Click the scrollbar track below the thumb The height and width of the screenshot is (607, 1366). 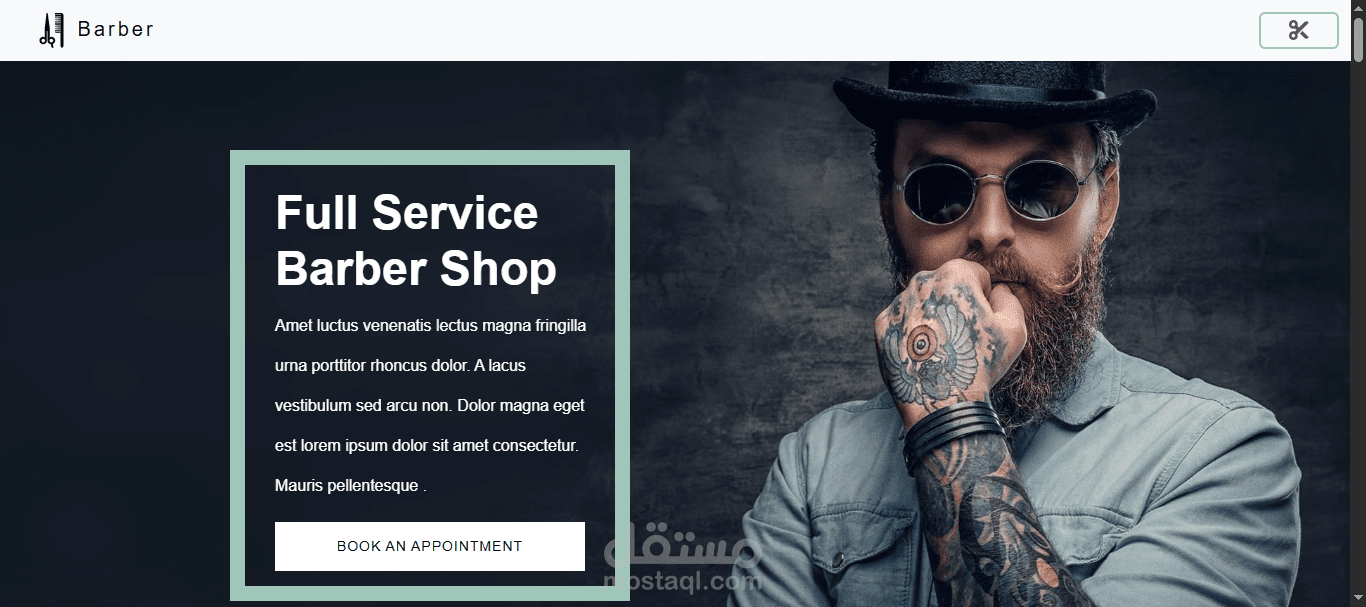click(1358, 330)
